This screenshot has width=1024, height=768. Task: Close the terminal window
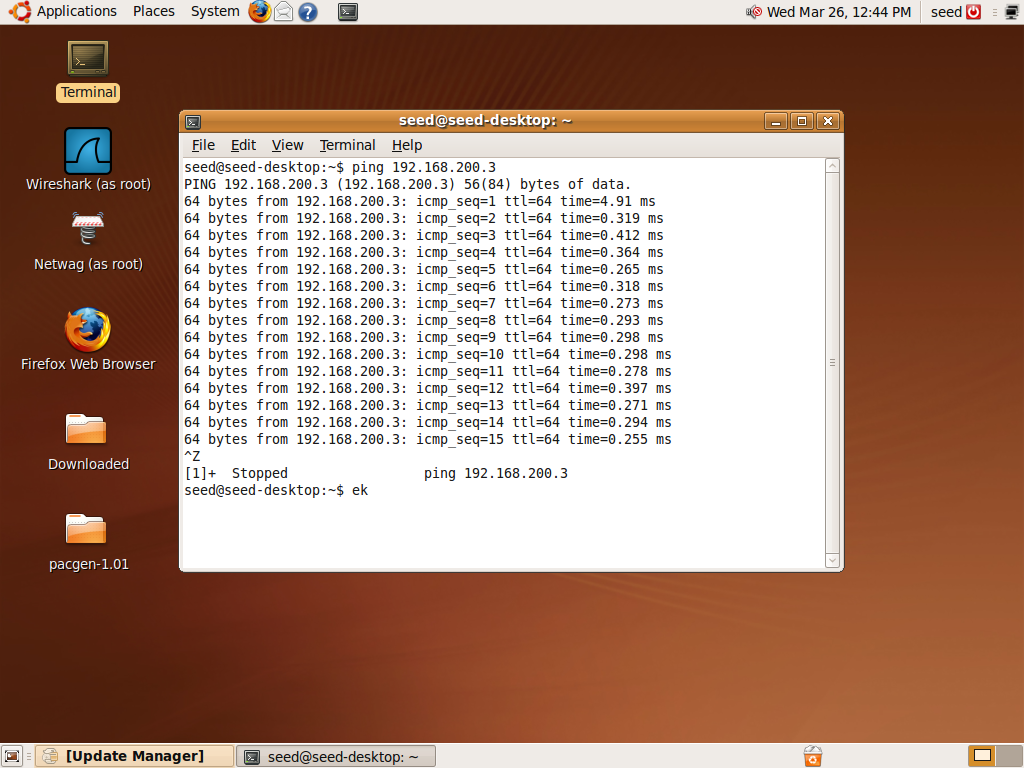(x=828, y=121)
